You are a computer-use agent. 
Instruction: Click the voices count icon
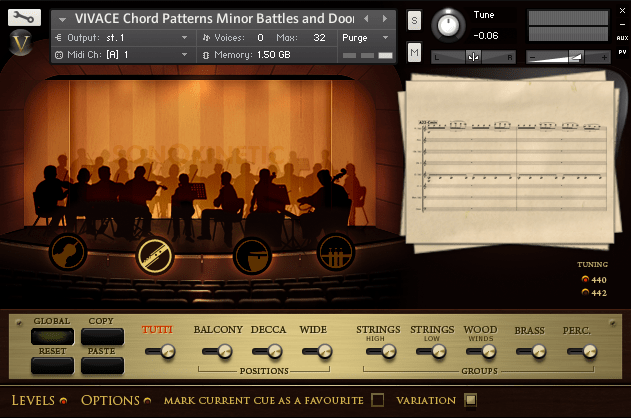coord(206,38)
